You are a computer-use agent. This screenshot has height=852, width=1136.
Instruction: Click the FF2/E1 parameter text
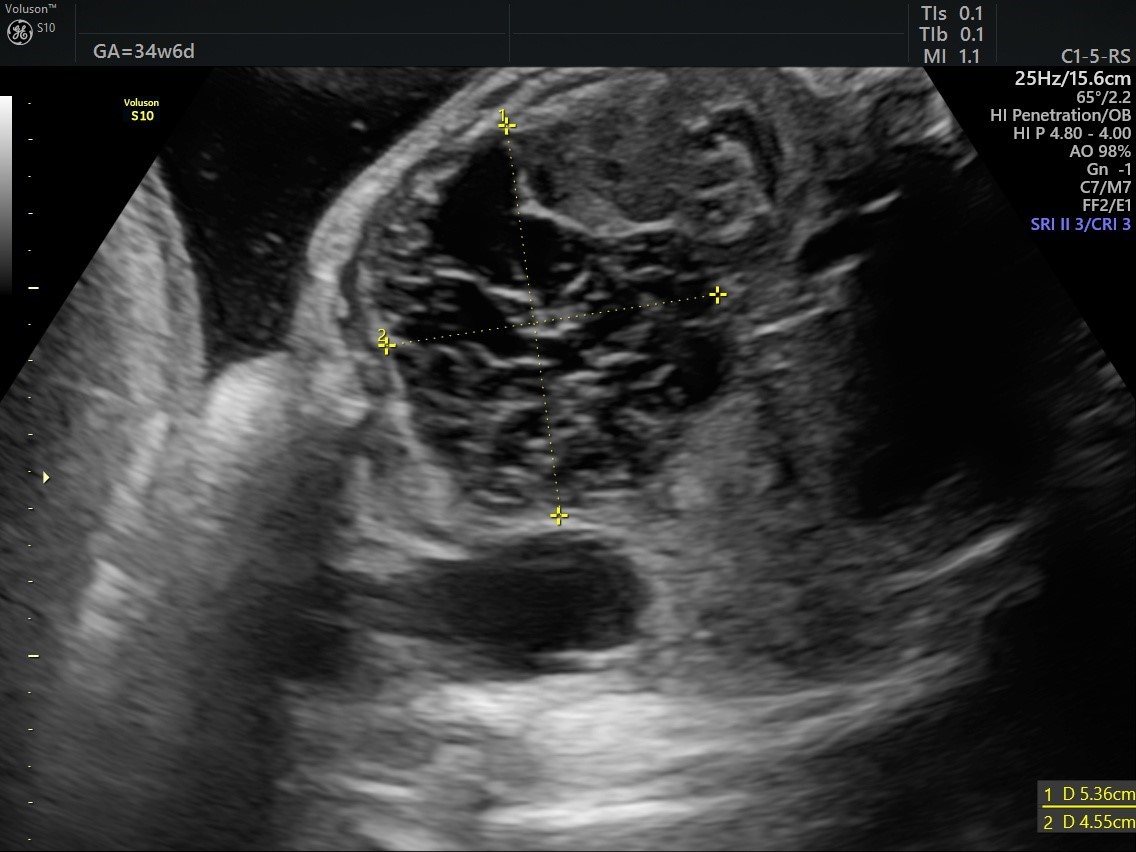[x=1106, y=206]
